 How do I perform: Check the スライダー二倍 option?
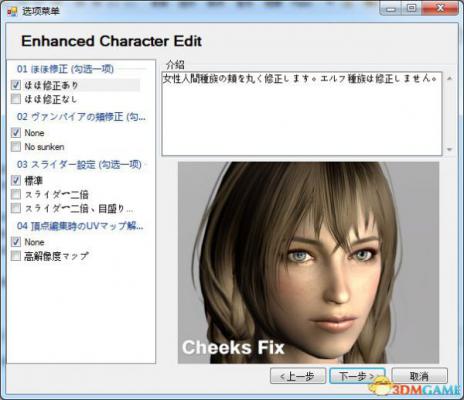tap(16, 194)
